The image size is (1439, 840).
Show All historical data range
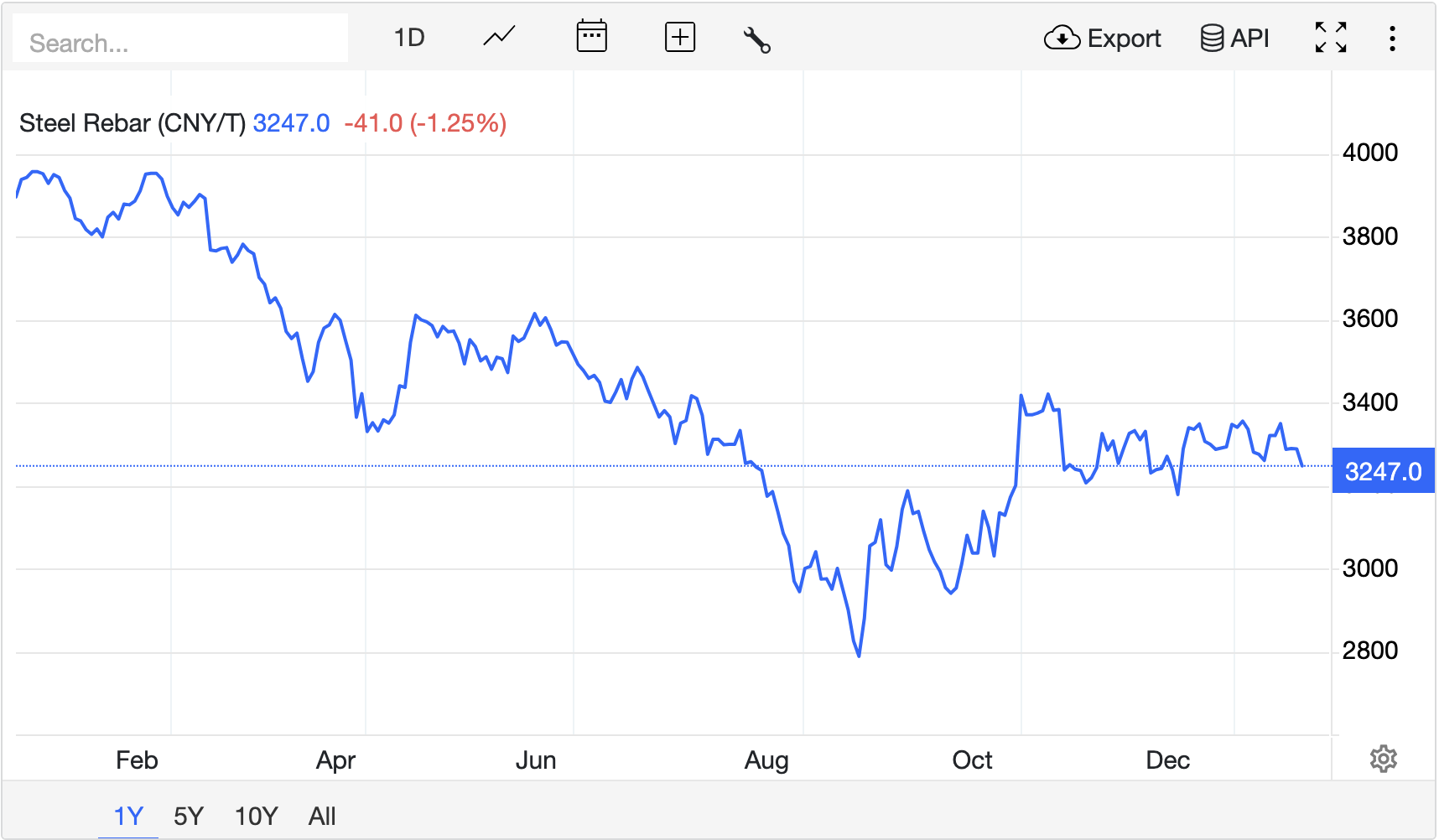[x=322, y=816]
